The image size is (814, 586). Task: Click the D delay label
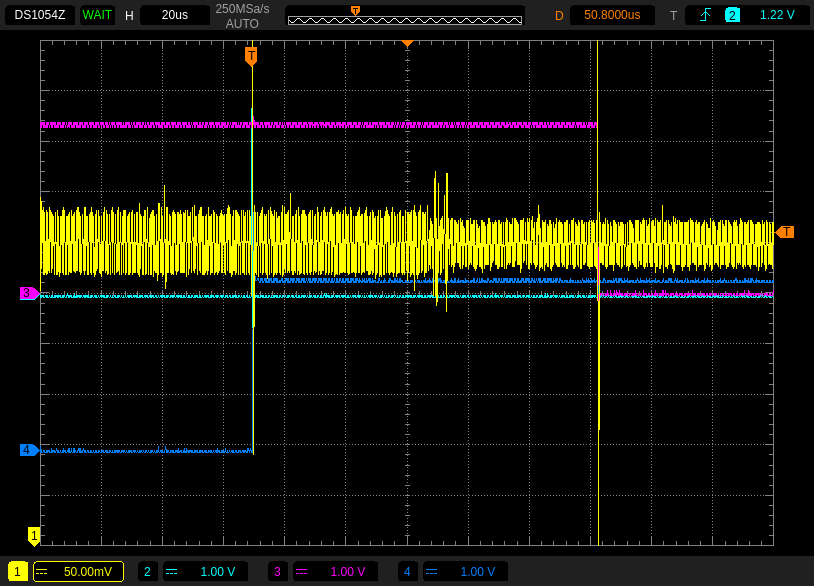559,15
